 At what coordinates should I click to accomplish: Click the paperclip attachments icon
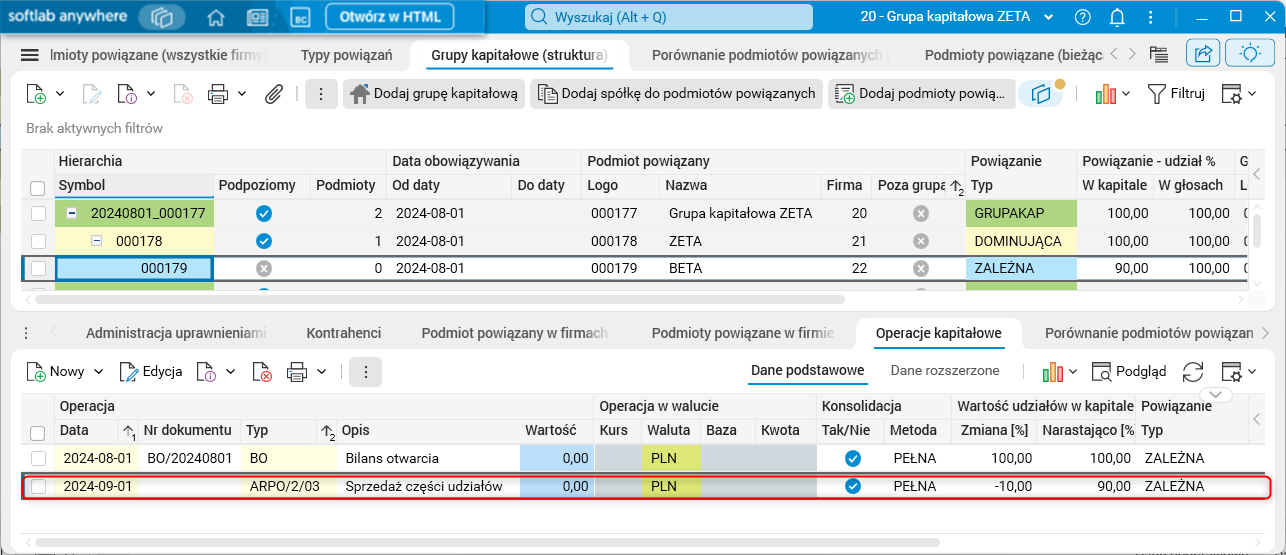click(x=273, y=94)
